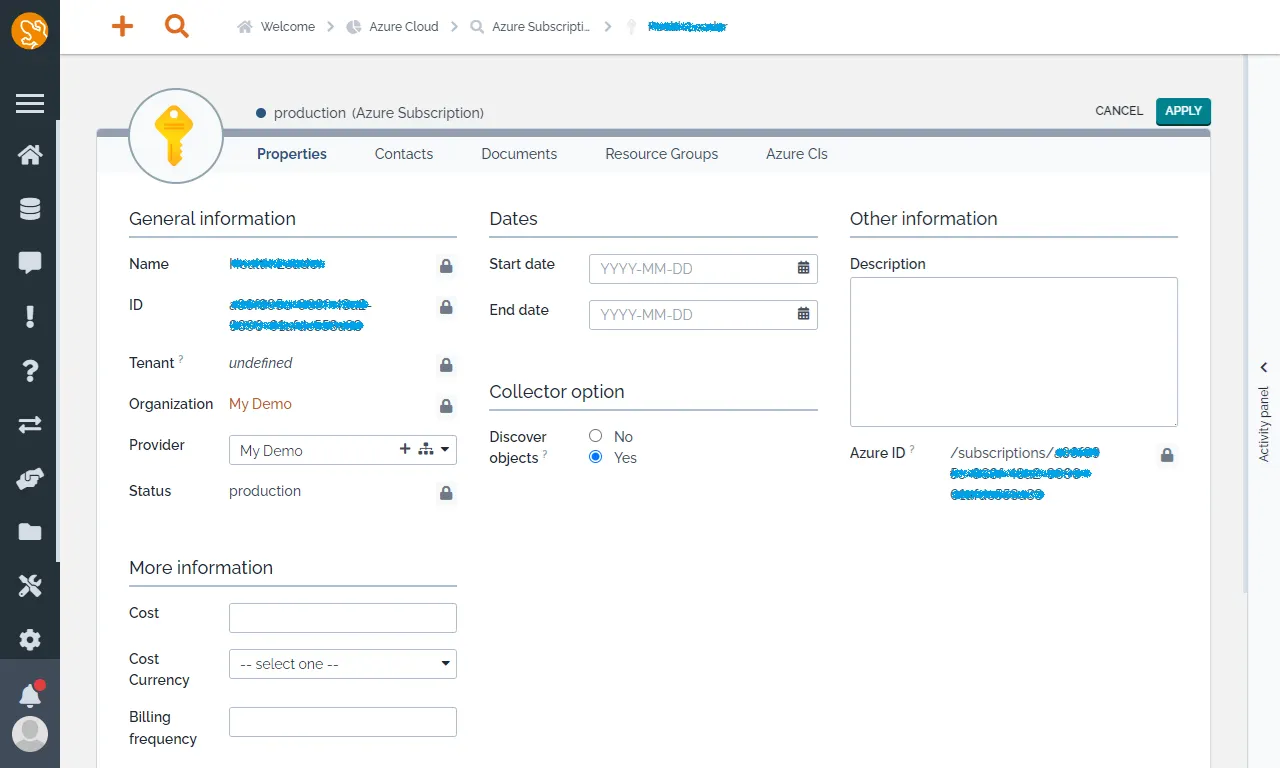Click the Tenant help question mark

(181, 359)
